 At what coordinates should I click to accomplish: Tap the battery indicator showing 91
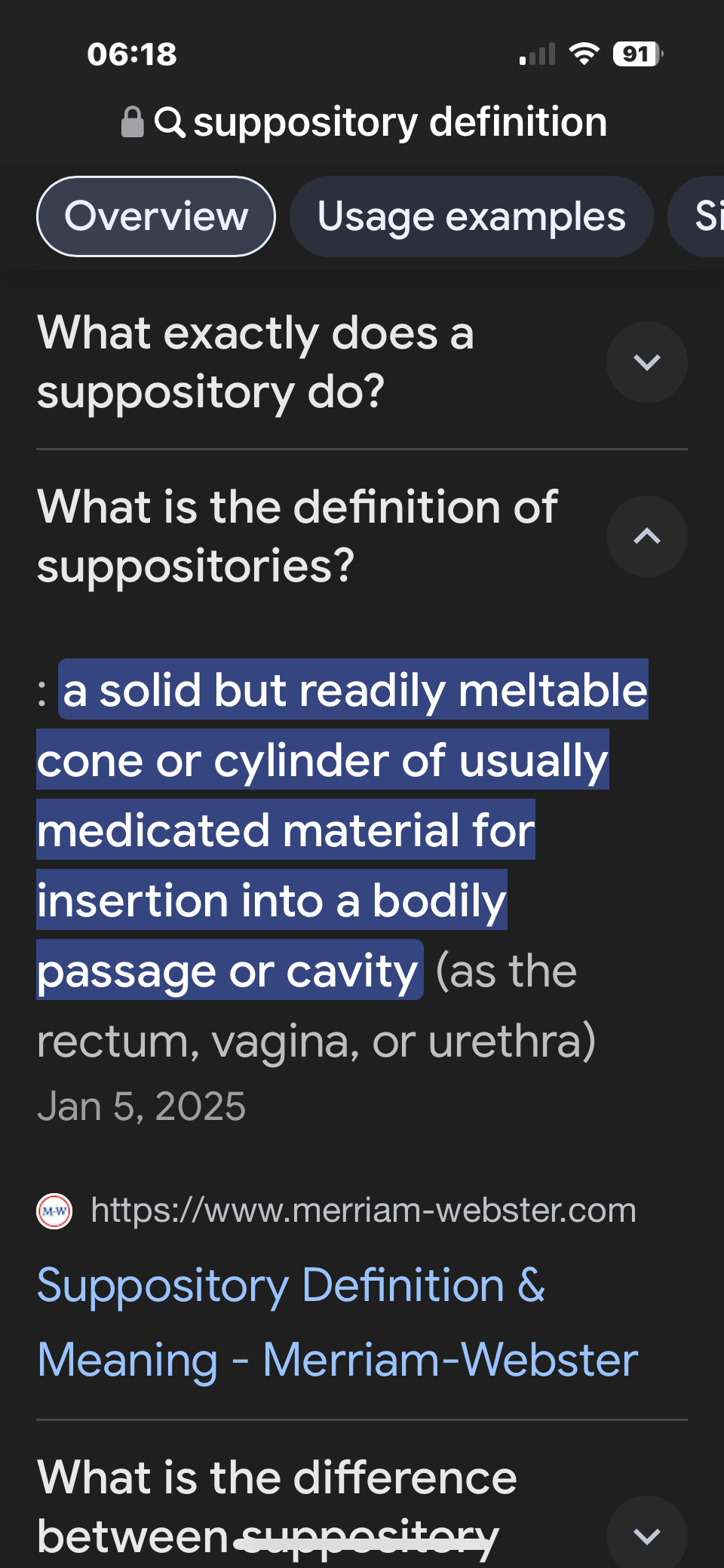(x=638, y=54)
